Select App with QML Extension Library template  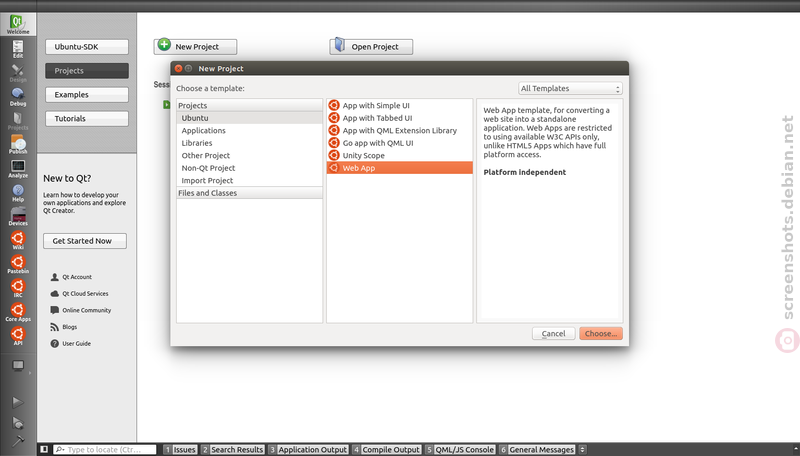click(x=399, y=131)
